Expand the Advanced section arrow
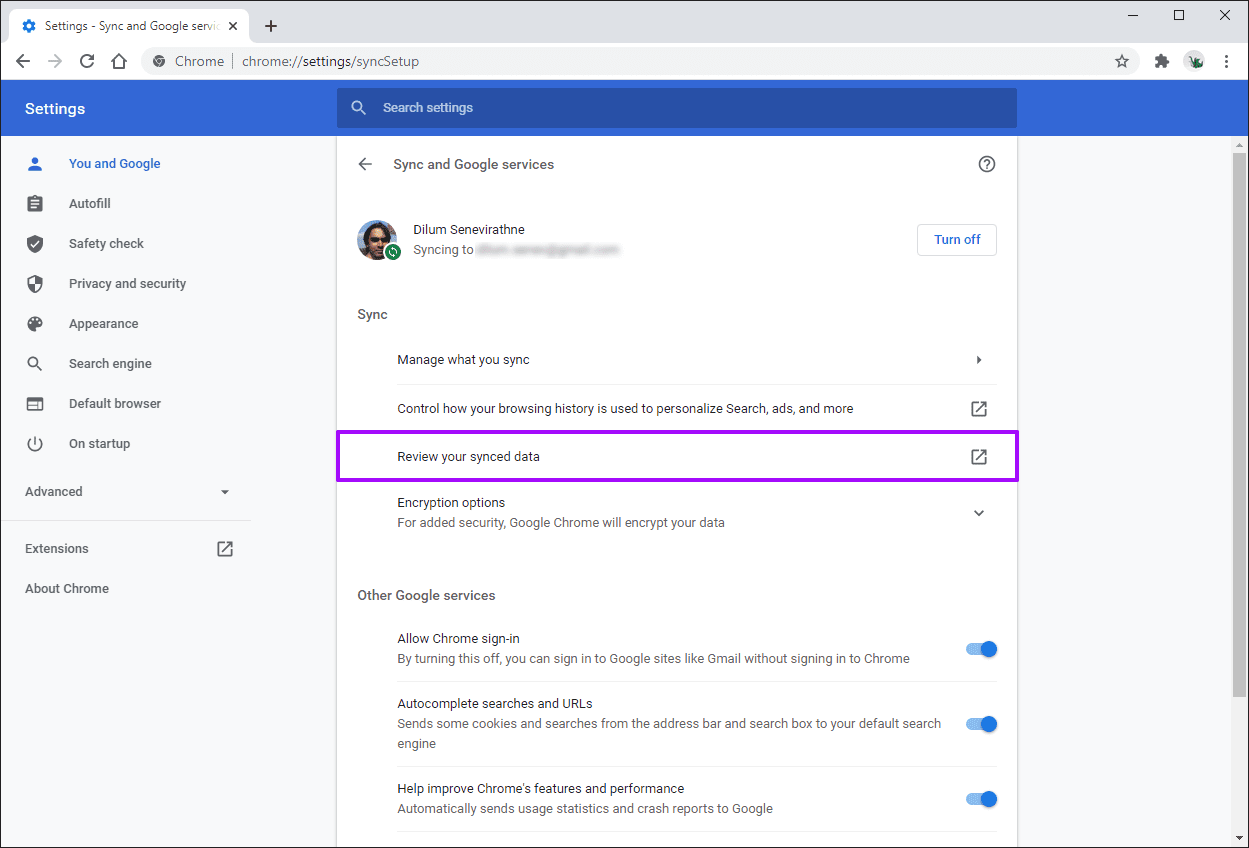The height and width of the screenshot is (848, 1249). 225,492
